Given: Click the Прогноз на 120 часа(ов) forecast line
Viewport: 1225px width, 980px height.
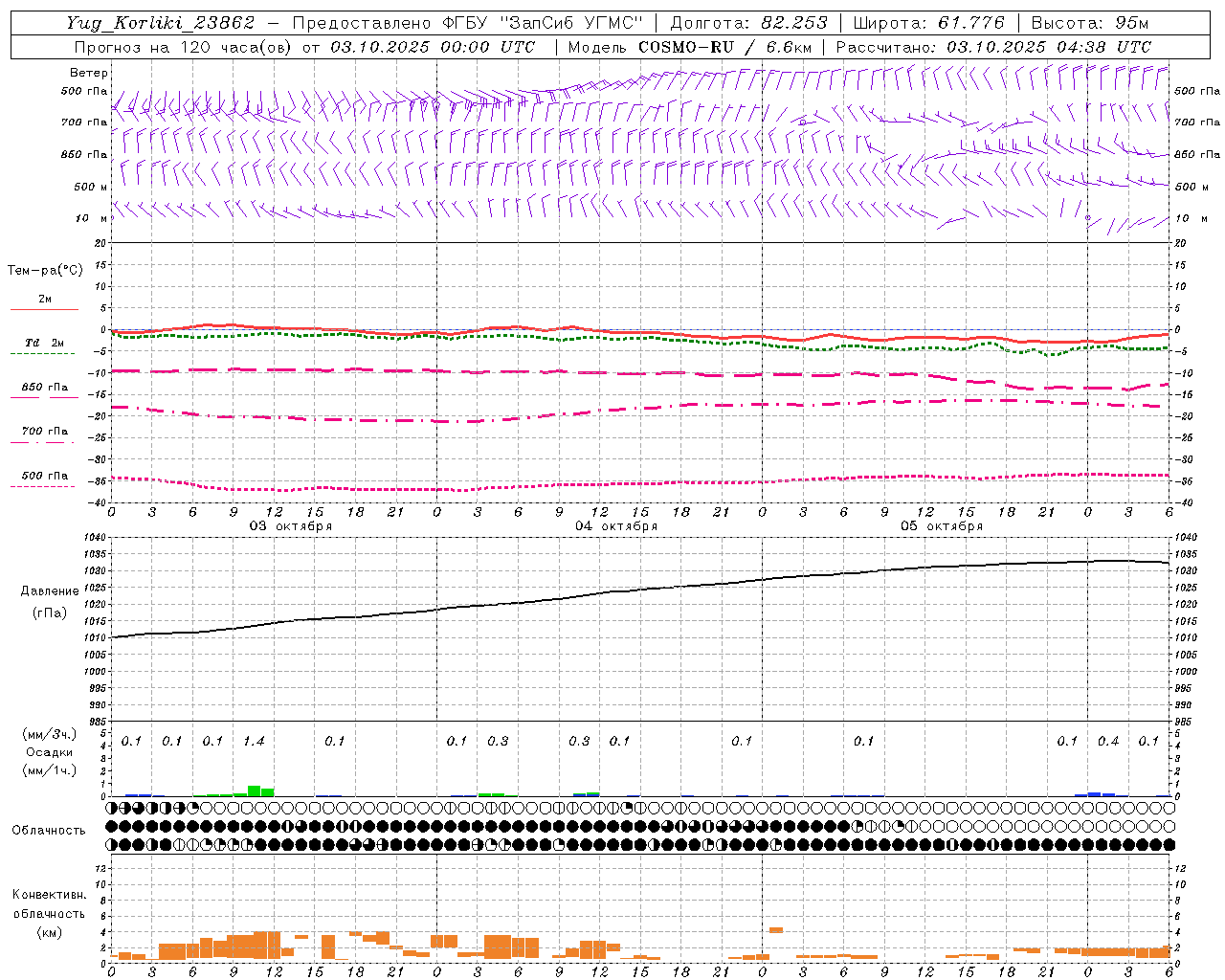Looking at the screenshot, I should [x=304, y=47].
